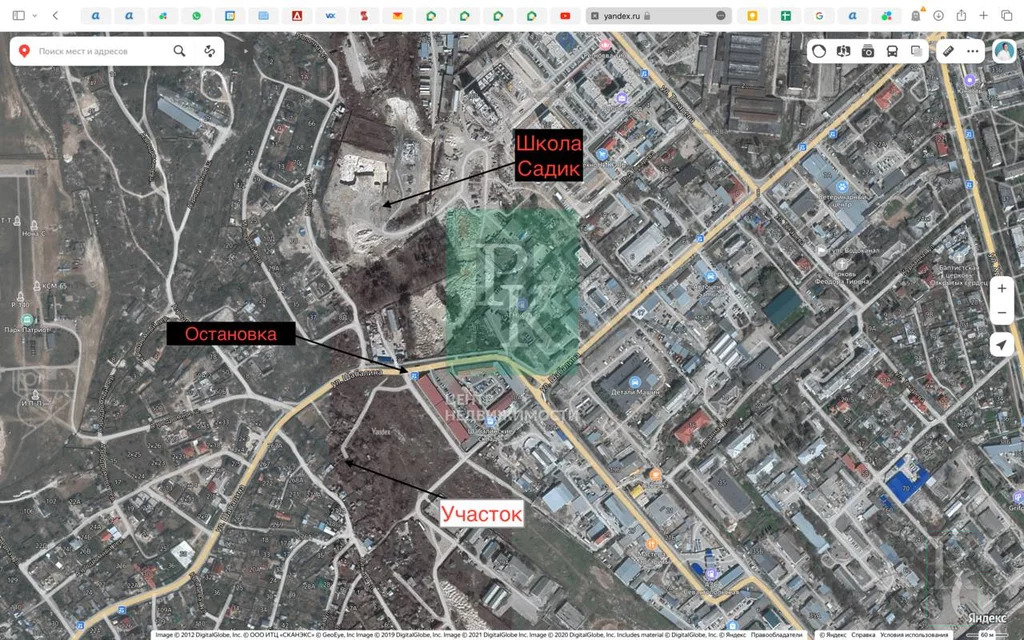Select 'Ветеринарный центр' map marker
The height and width of the screenshot is (640, 1024).
tap(842, 186)
